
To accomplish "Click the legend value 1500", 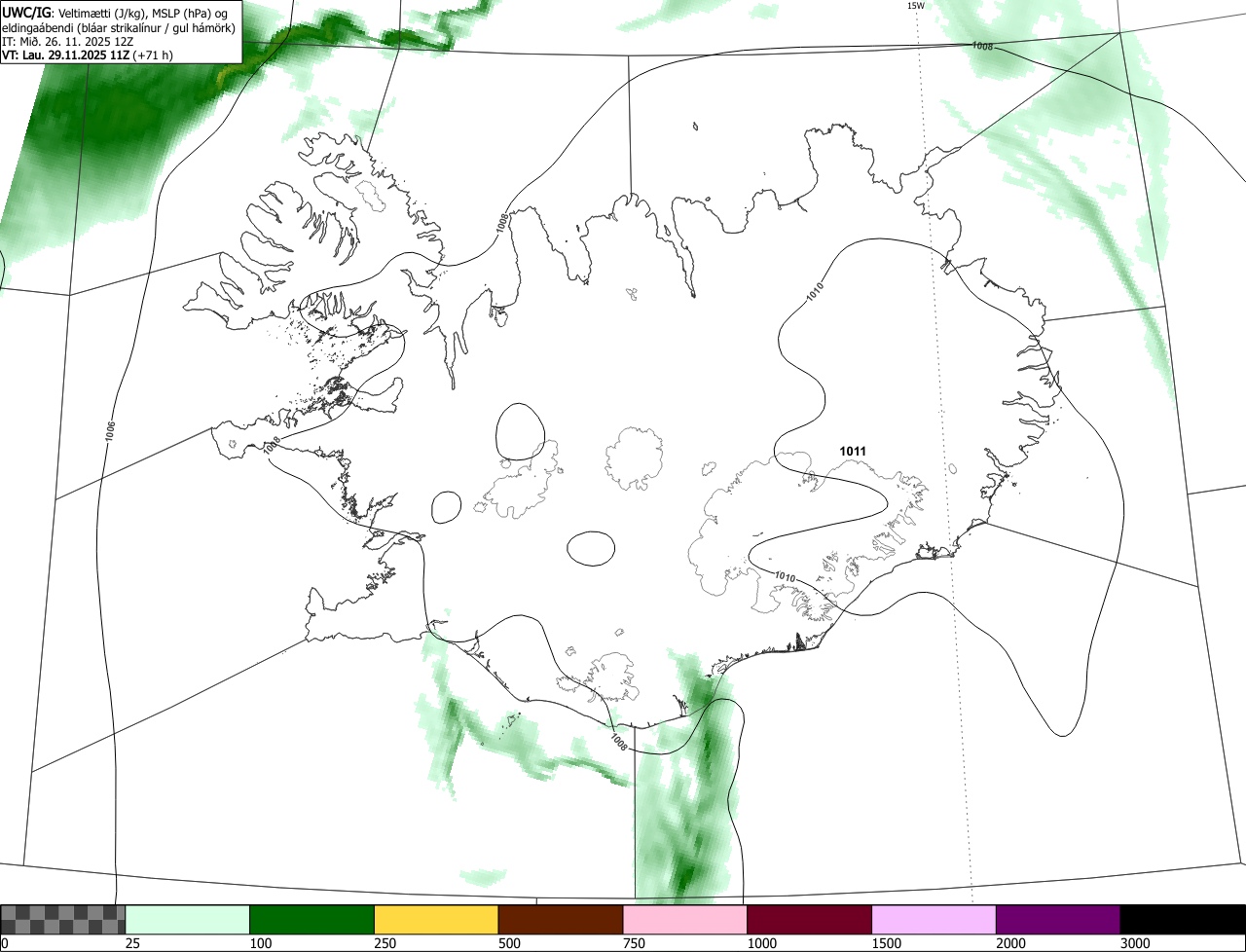I will 886,943.
